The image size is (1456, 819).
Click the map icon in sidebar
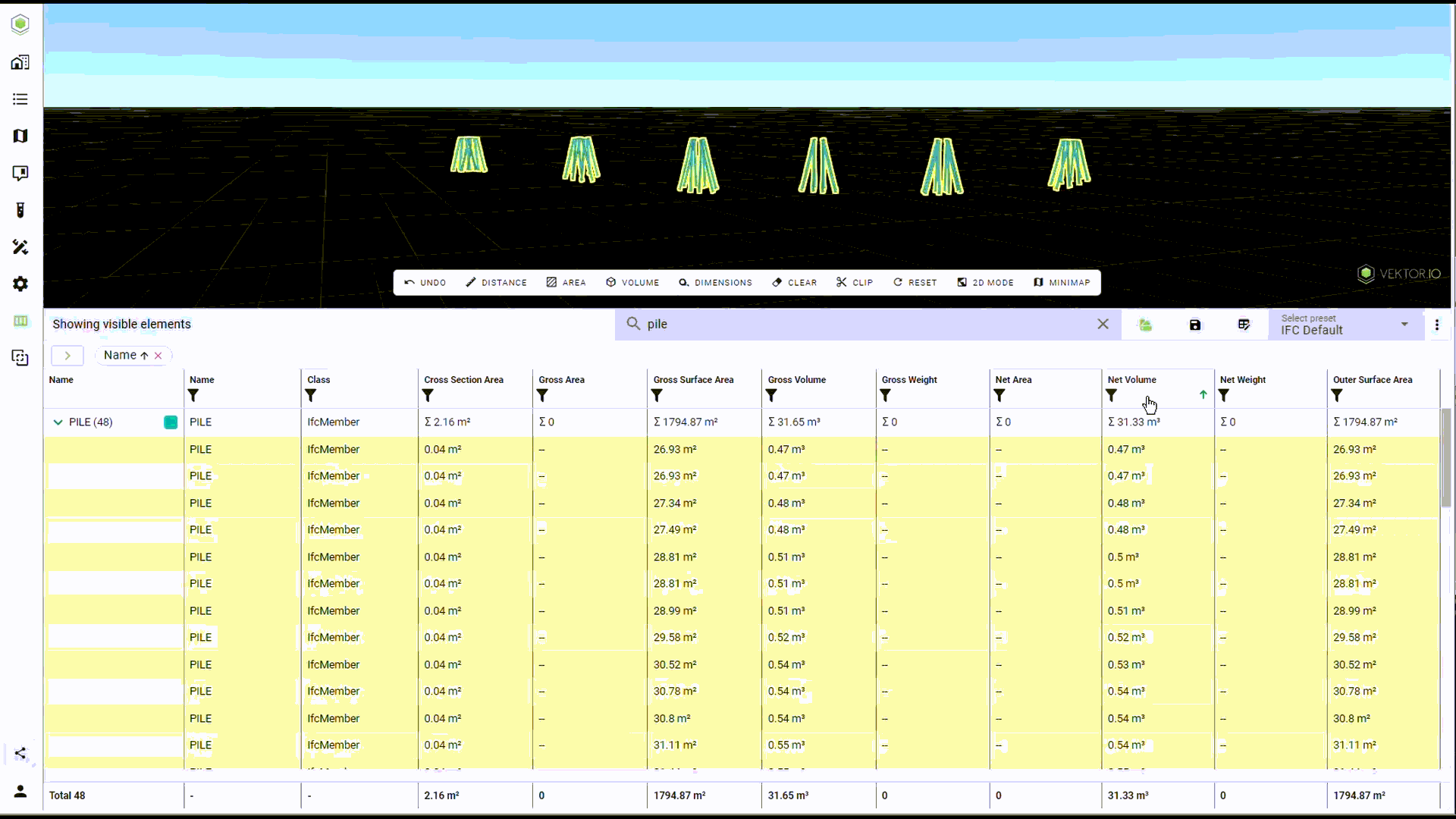(20, 136)
